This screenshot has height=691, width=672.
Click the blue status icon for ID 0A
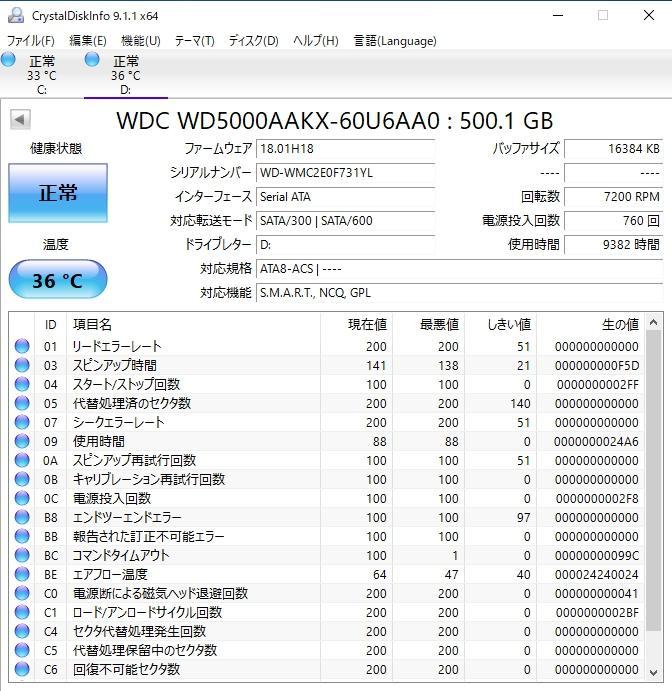[22, 460]
